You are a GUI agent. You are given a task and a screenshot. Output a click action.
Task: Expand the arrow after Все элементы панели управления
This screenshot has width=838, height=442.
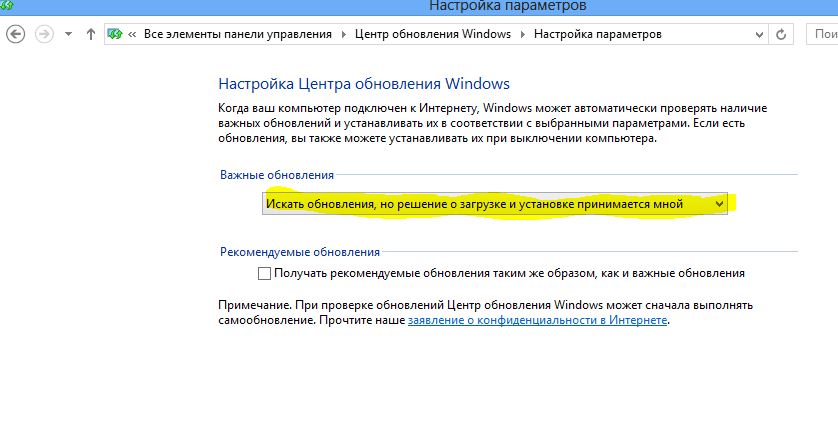[344, 34]
